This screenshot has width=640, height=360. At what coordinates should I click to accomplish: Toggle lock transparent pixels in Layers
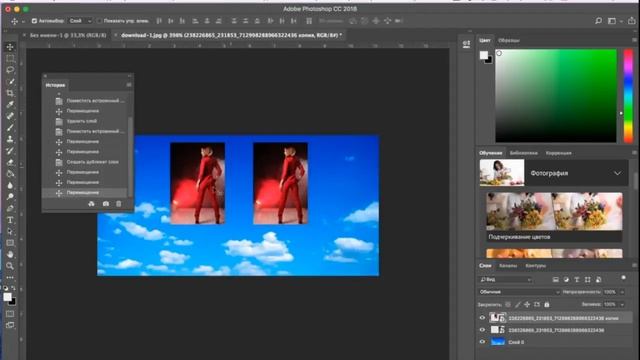[508, 304]
